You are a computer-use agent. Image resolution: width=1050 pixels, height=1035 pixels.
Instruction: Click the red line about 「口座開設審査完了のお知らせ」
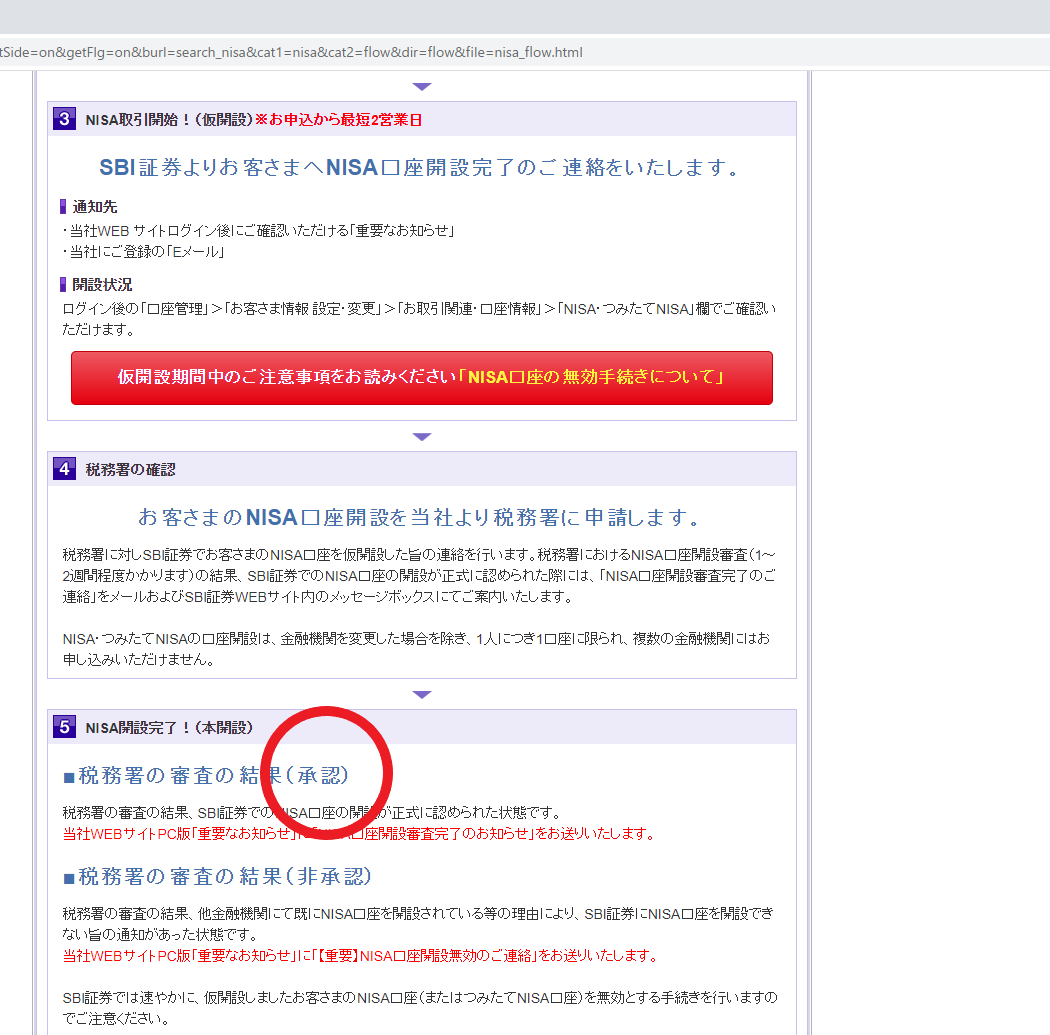[359, 833]
